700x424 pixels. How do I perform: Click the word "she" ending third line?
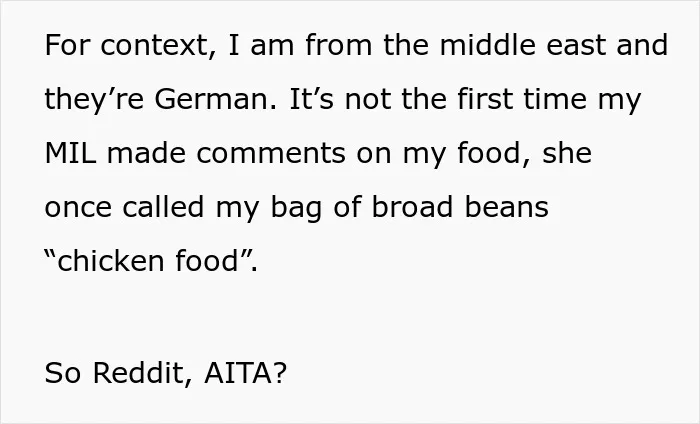567,153
